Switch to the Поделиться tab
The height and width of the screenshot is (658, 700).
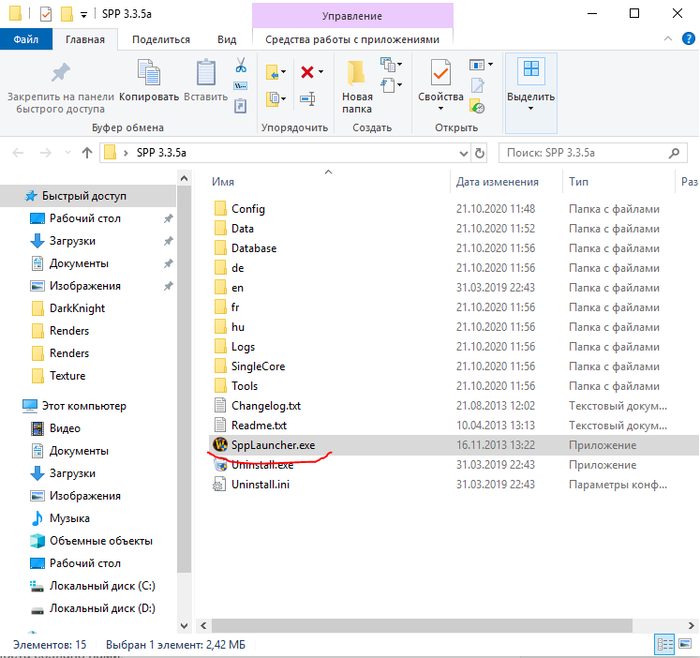pyautogui.click(x=161, y=39)
